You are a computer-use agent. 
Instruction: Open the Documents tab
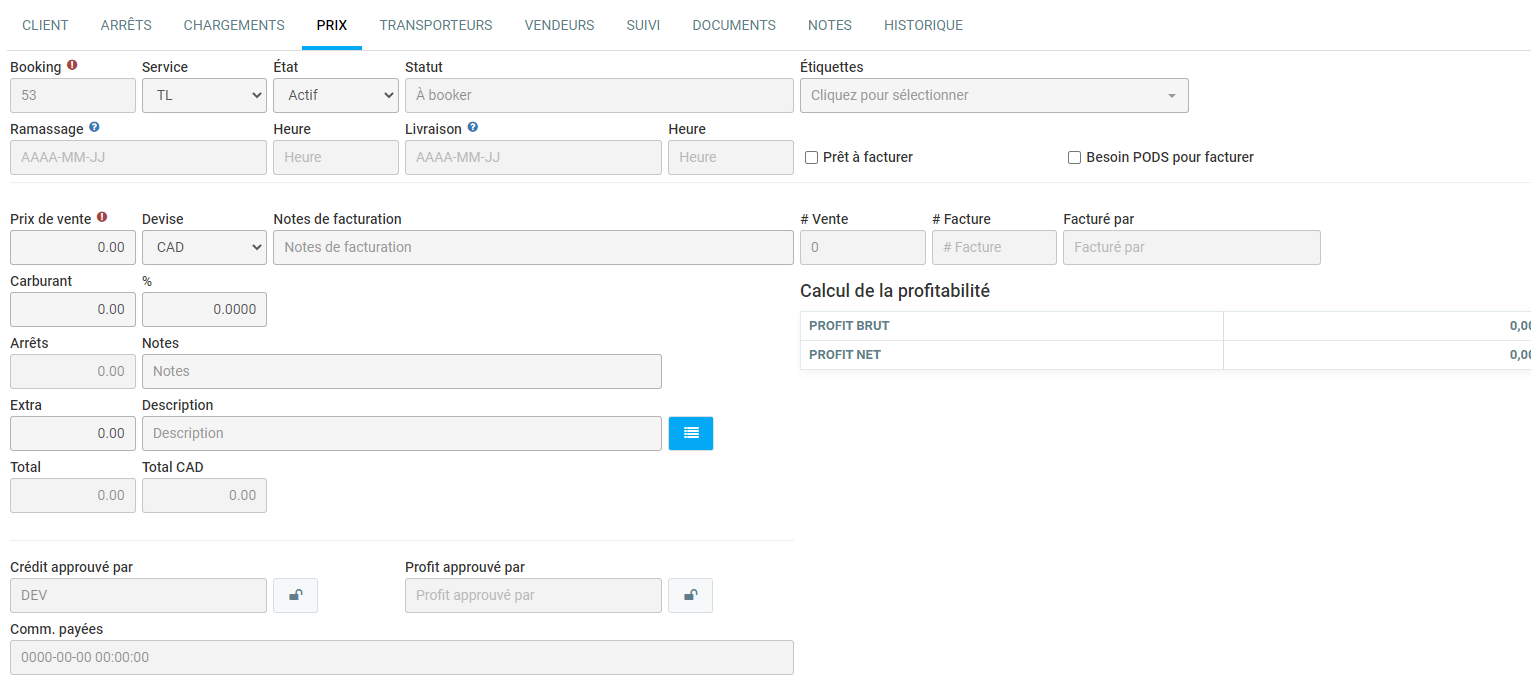point(733,25)
